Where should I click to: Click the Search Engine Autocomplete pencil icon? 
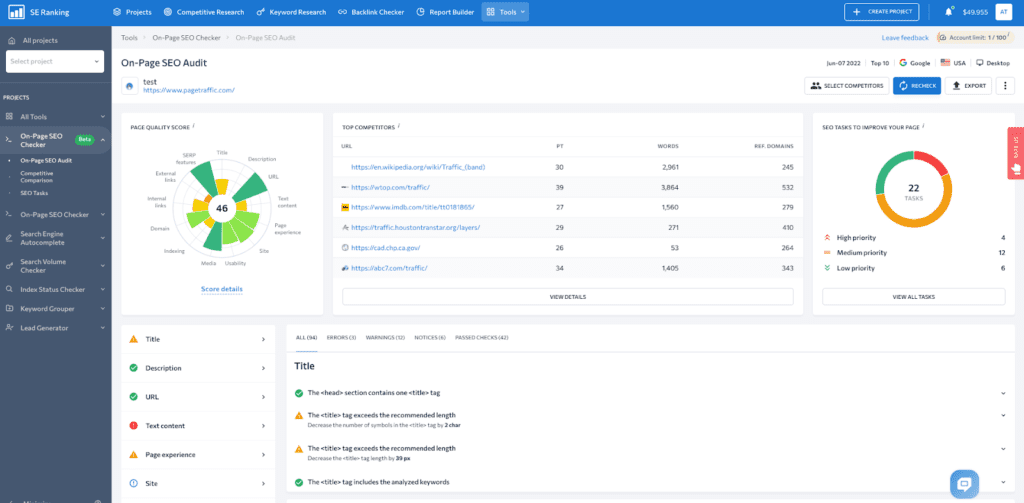coord(9,238)
